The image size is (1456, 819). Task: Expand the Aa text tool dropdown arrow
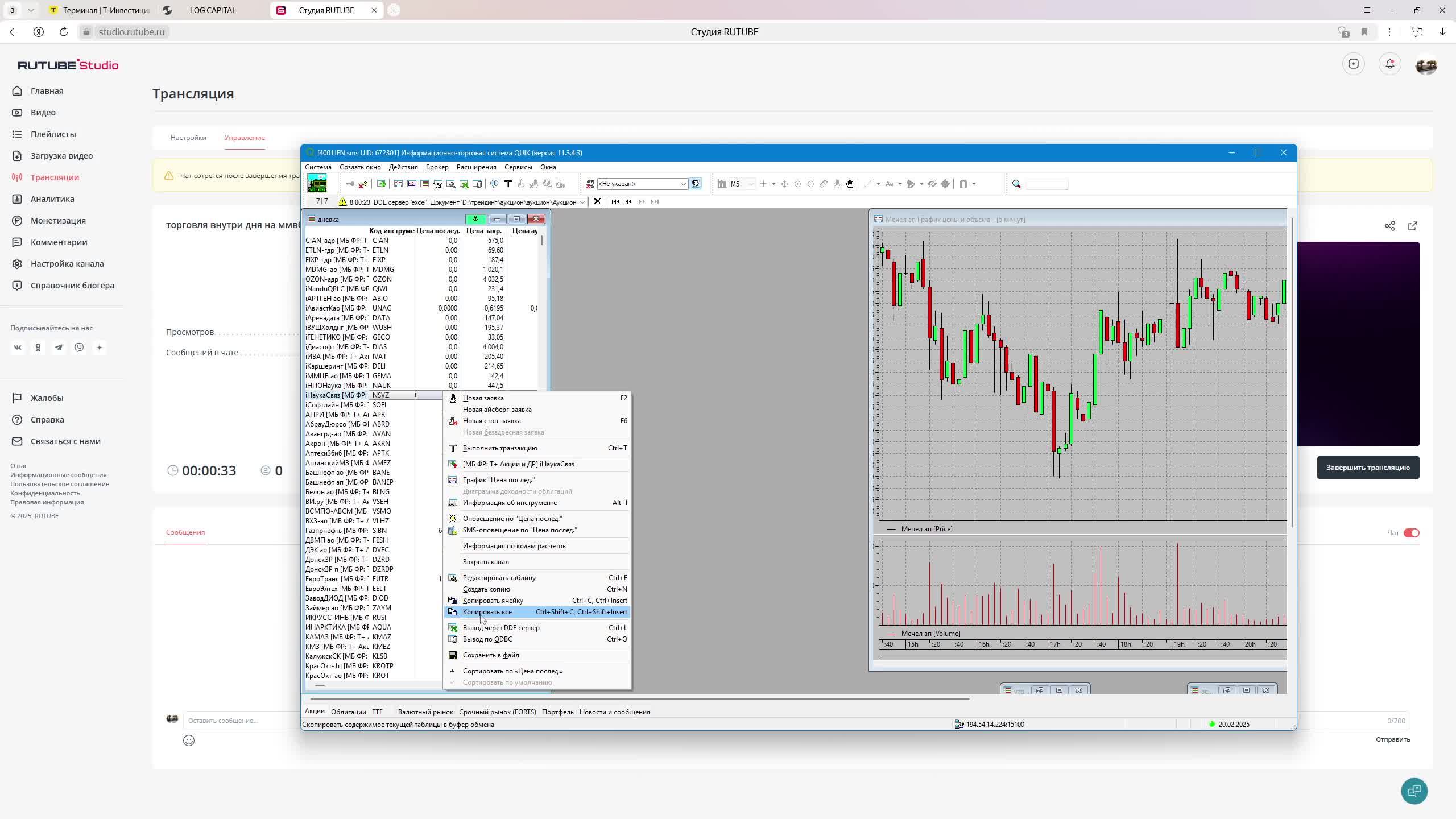click(x=900, y=184)
